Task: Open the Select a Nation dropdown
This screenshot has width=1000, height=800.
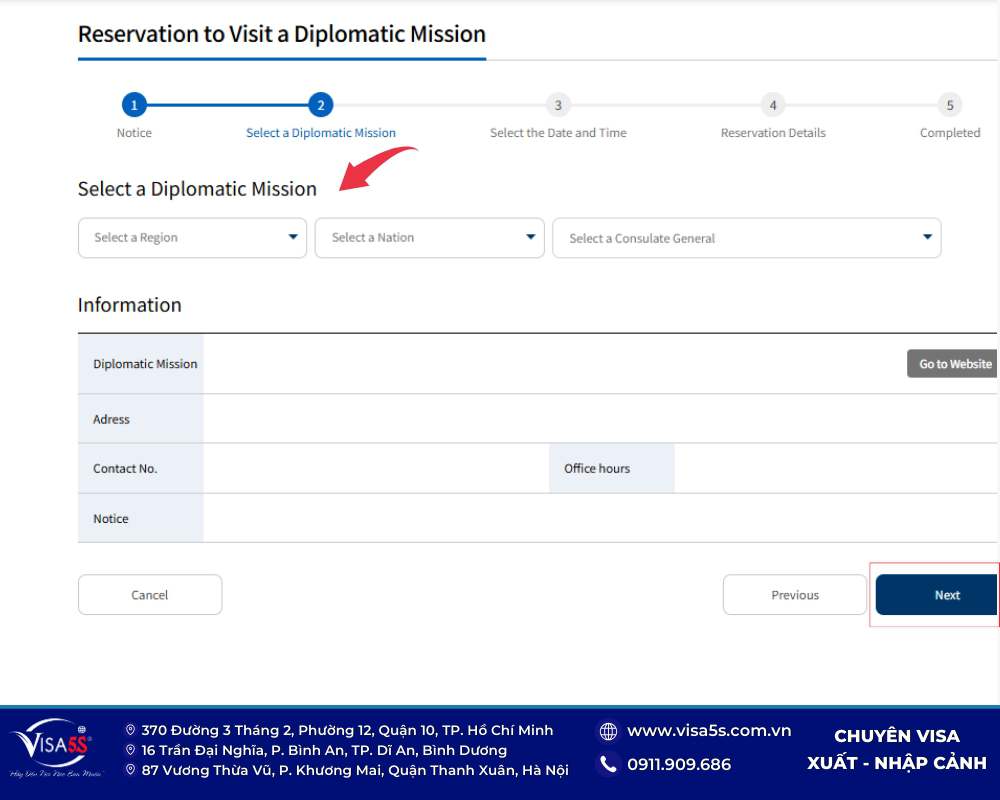Action: point(429,238)
